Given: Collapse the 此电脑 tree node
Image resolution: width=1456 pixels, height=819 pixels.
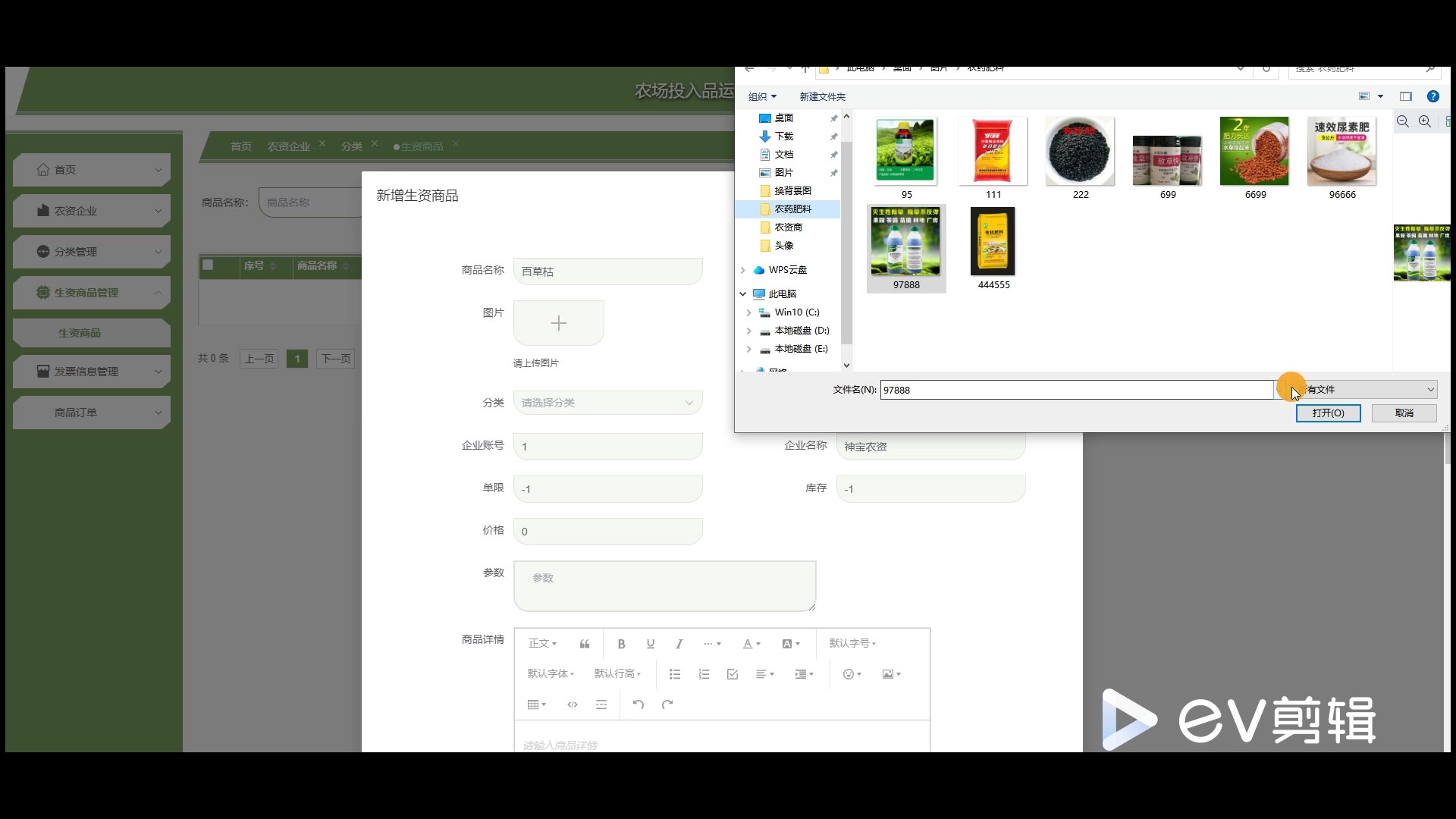Looking at the screenshot, I should click(x=743, y=294).
